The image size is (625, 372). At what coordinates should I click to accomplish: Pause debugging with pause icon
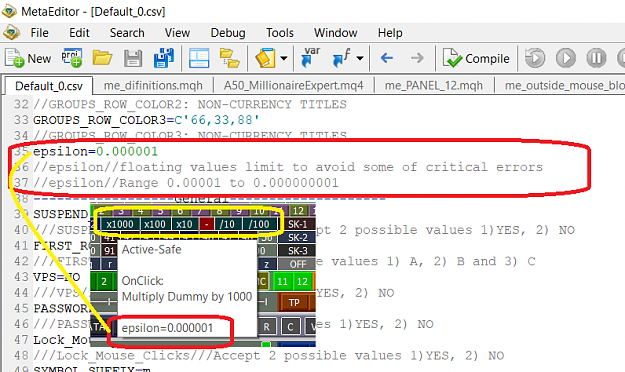(x=596, y=58)
